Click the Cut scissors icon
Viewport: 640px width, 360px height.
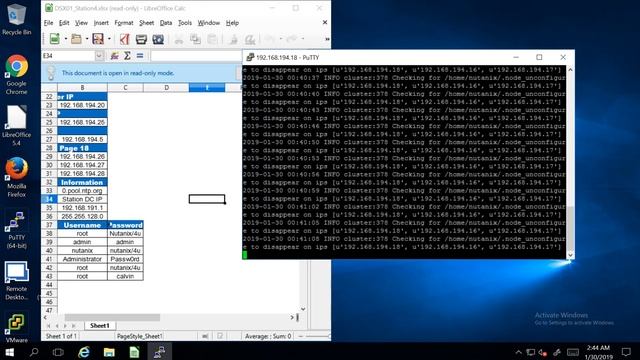pyautogui.click(x=179, y=39)
